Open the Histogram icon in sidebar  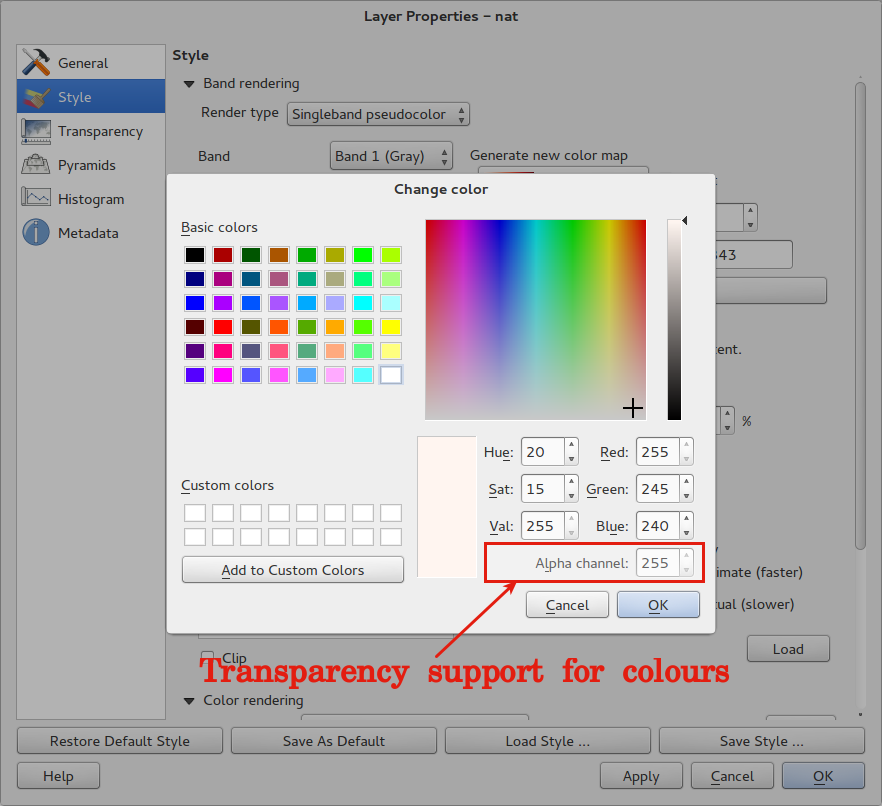(x=37, y=199)
